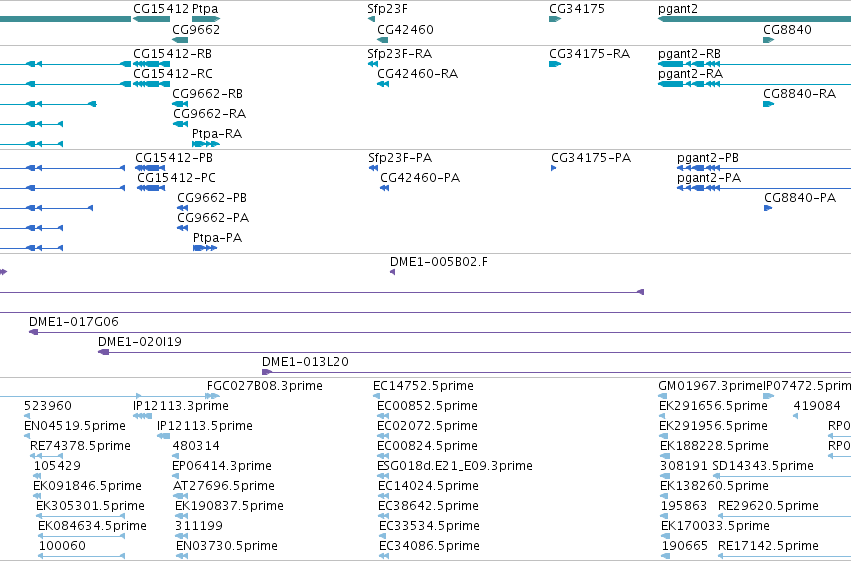Viewport: 851px width, 561px height.
Task: Select the pgant2-PA protein label
Action: [x=709, y=178]
